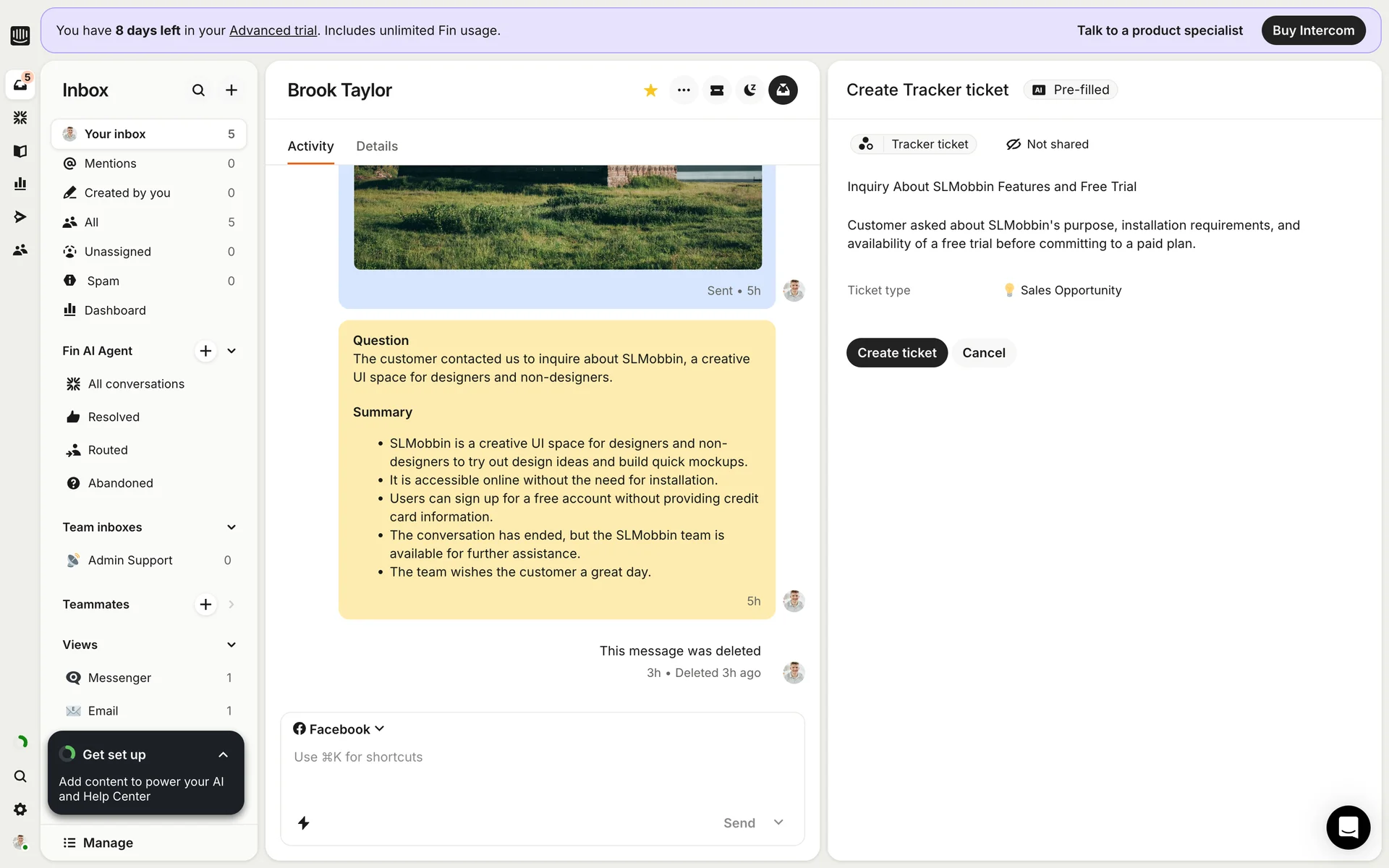Open settings gear in left rail
1389x868 pixels.
pos(20,809)
